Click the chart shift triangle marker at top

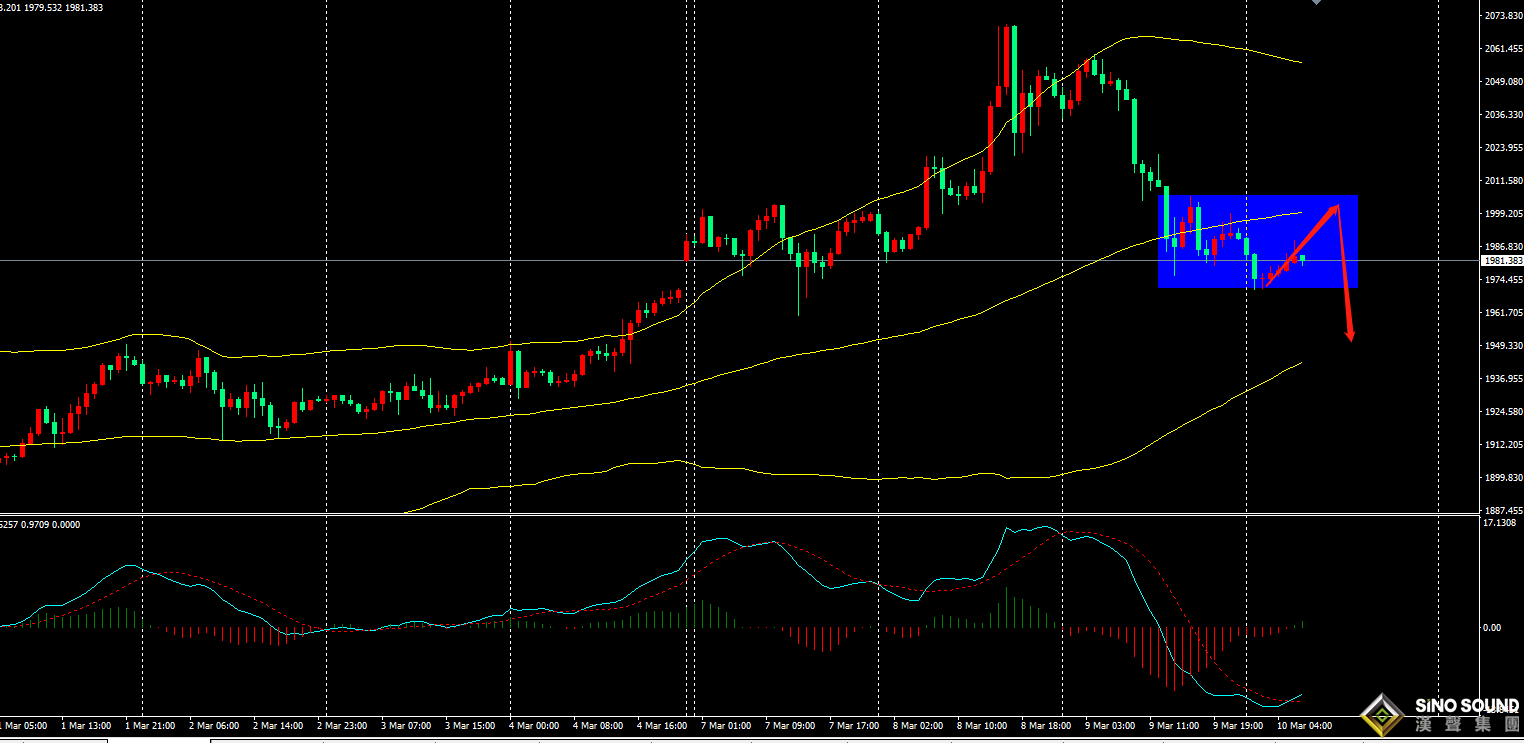coord(1316,3)
